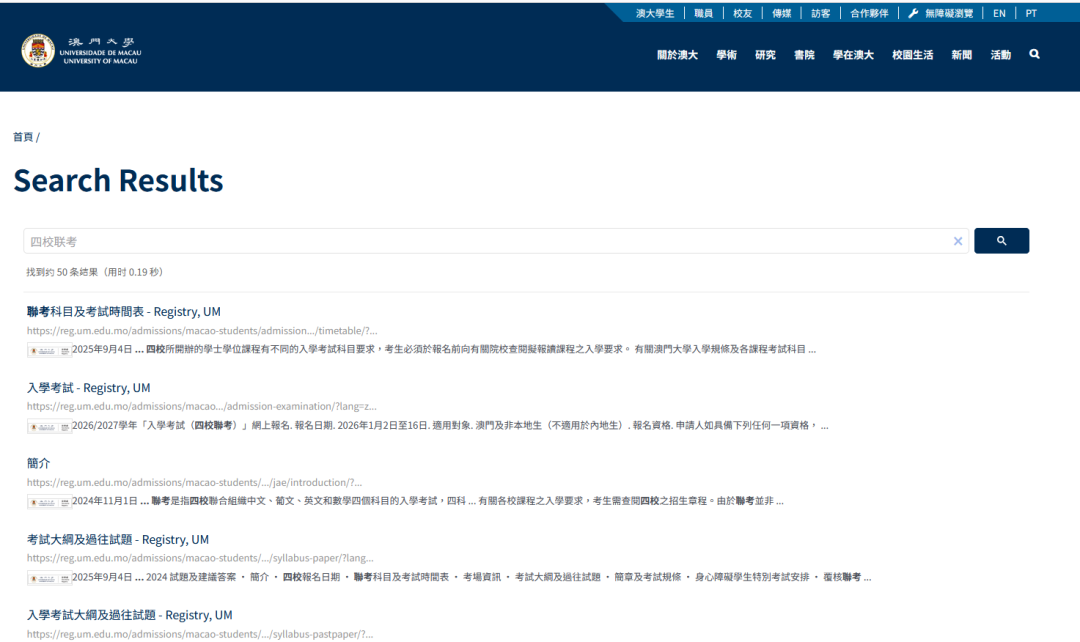The width and height of the screenshot is (1080, 642).
Task: Clear the search box with X icon
Action: [957, 241]
